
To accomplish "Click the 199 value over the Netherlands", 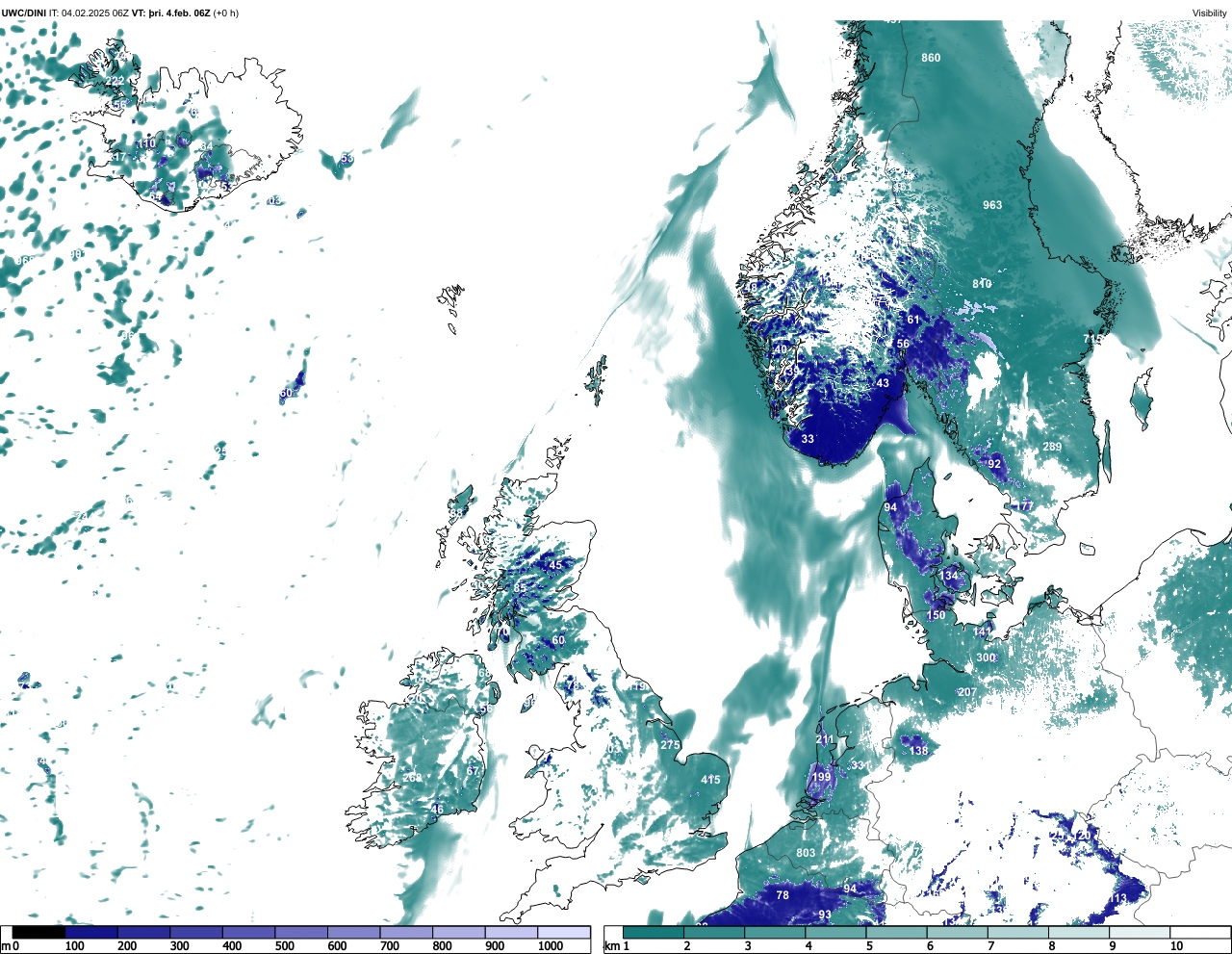I will 821,777.
